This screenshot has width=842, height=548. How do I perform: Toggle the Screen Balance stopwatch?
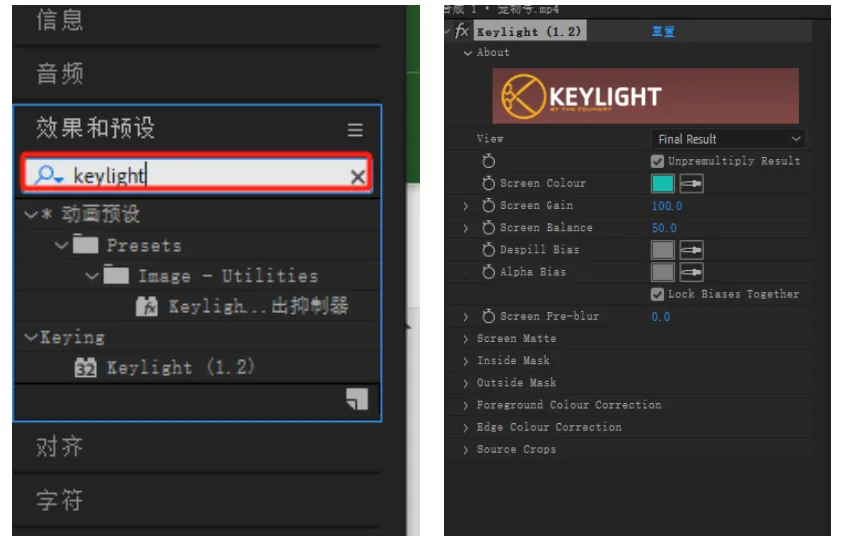[488, 228]
